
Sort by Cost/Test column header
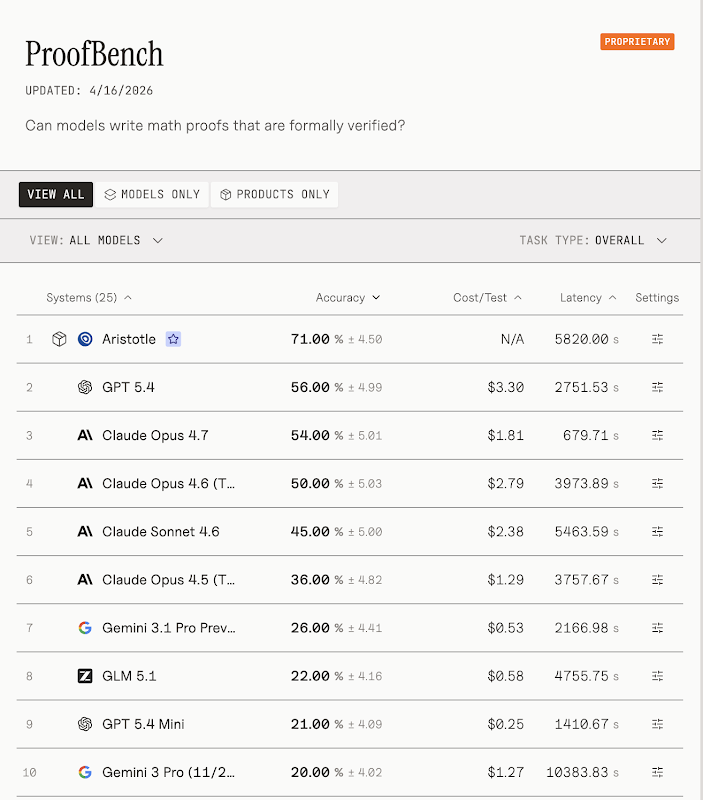tap(487, 297)
